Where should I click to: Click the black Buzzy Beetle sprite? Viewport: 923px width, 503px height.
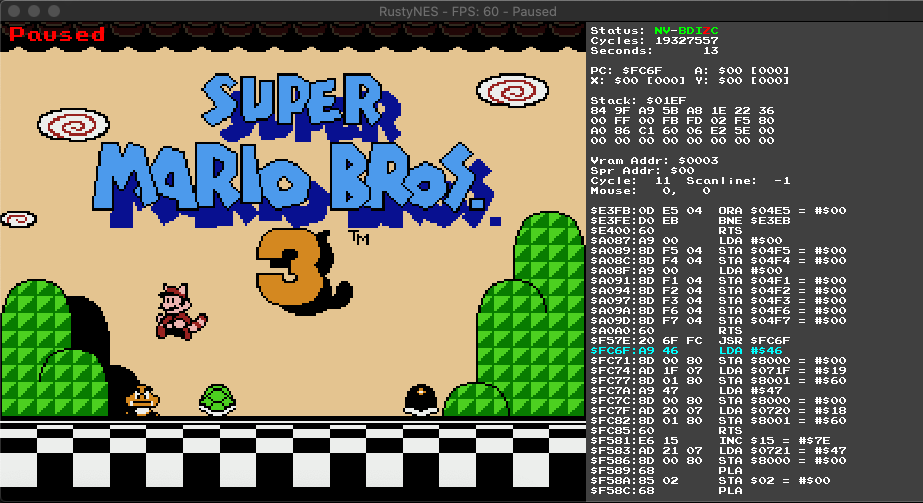pyautogui.click(x=421, y=400)
